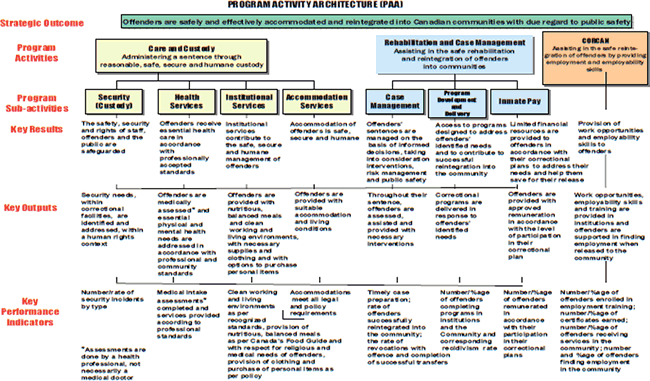Click indicator 'Accommodations meet all legal and policy requirements'
Screen dimensions: 650x381
point(320,303)
